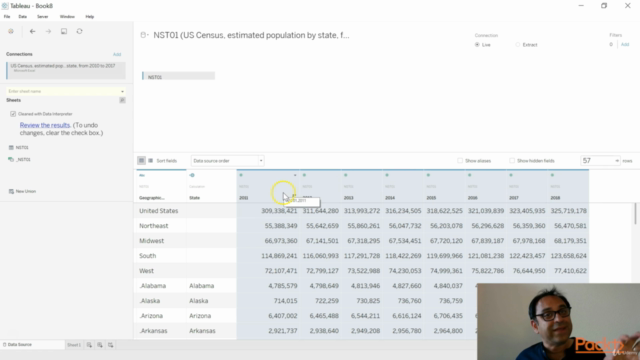The width and height of the screenshot is (640, 360).
Task: Click the New Union label
Action: pyautogui.click(x=26, y=191)
